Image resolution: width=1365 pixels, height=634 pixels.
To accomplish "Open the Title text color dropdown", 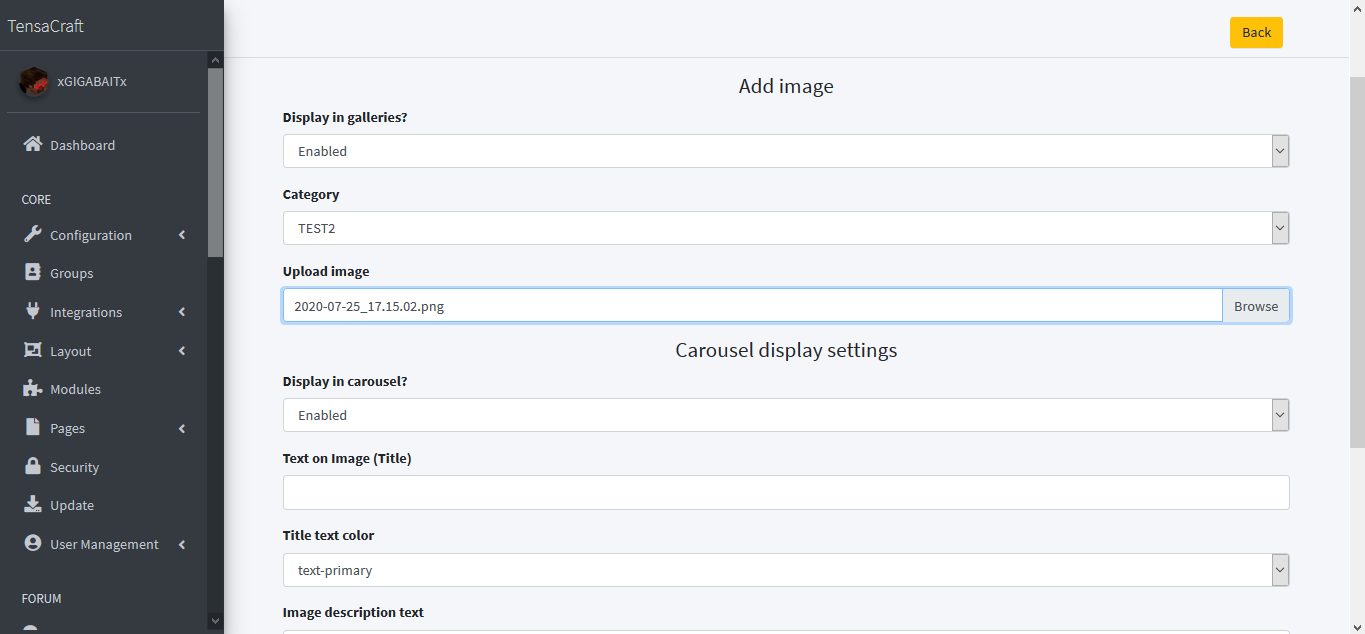I will [x=785, y=570].
